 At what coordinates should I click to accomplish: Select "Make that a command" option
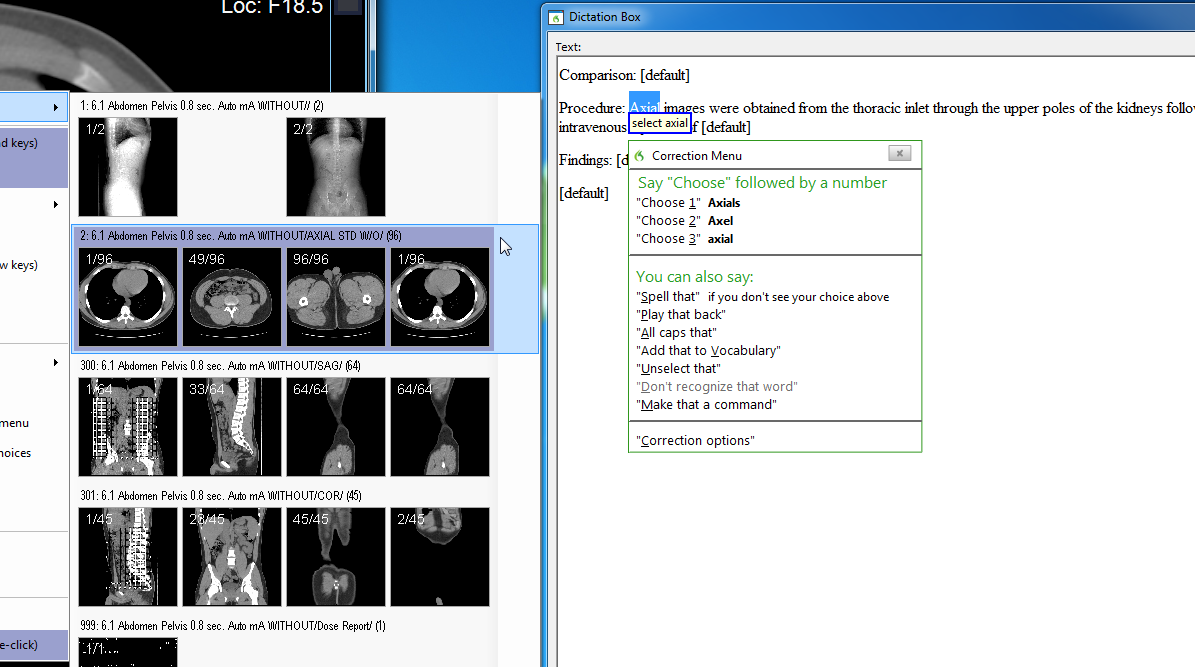[706, 405]
